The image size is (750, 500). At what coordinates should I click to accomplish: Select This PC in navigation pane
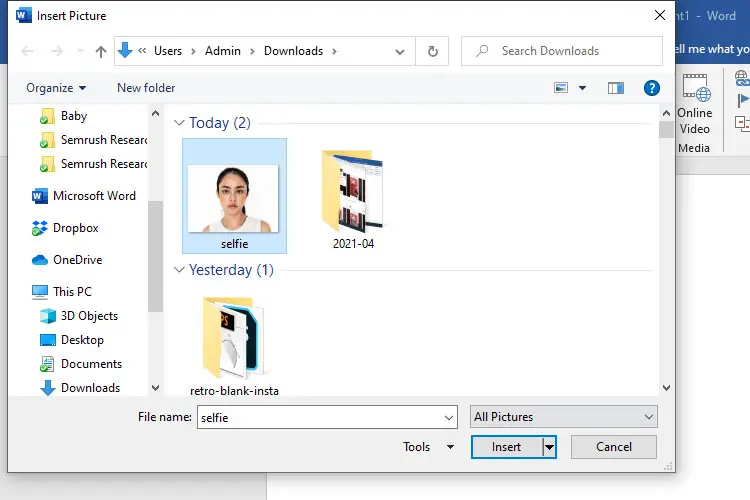62,291
